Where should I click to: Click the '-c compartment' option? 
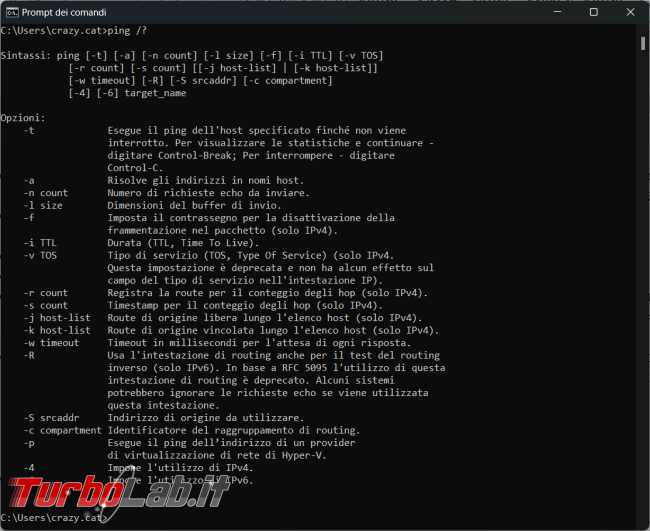(x=63, y=430)
